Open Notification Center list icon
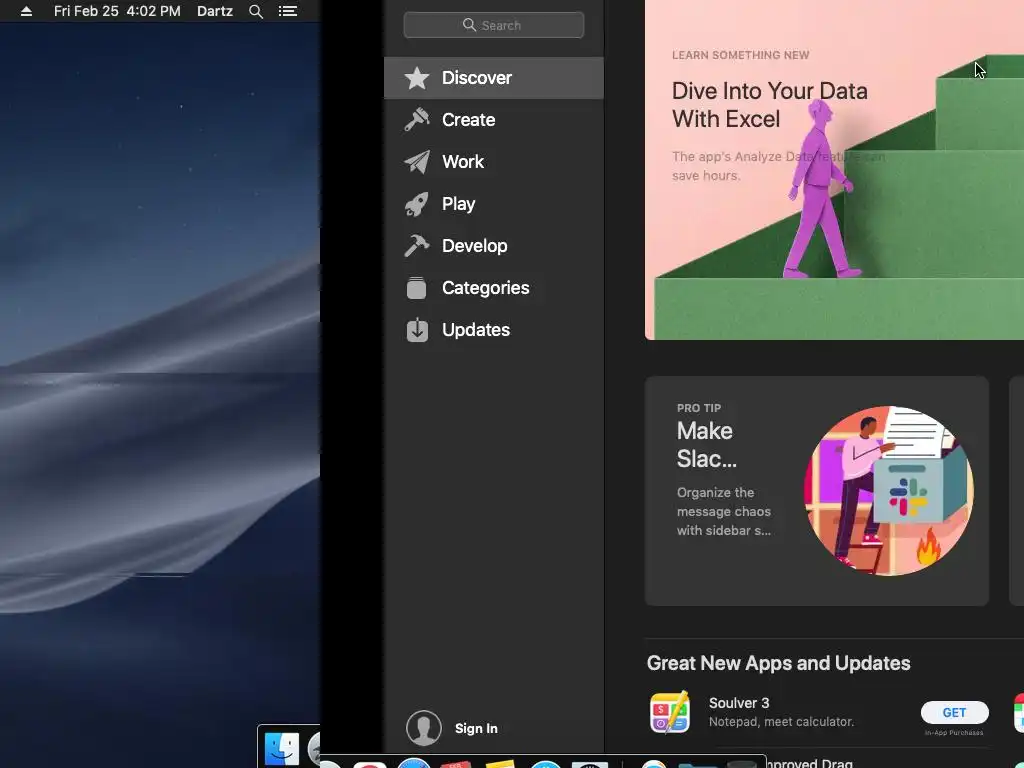Viewport: 1024px width, 768px height. pos(288,11)
